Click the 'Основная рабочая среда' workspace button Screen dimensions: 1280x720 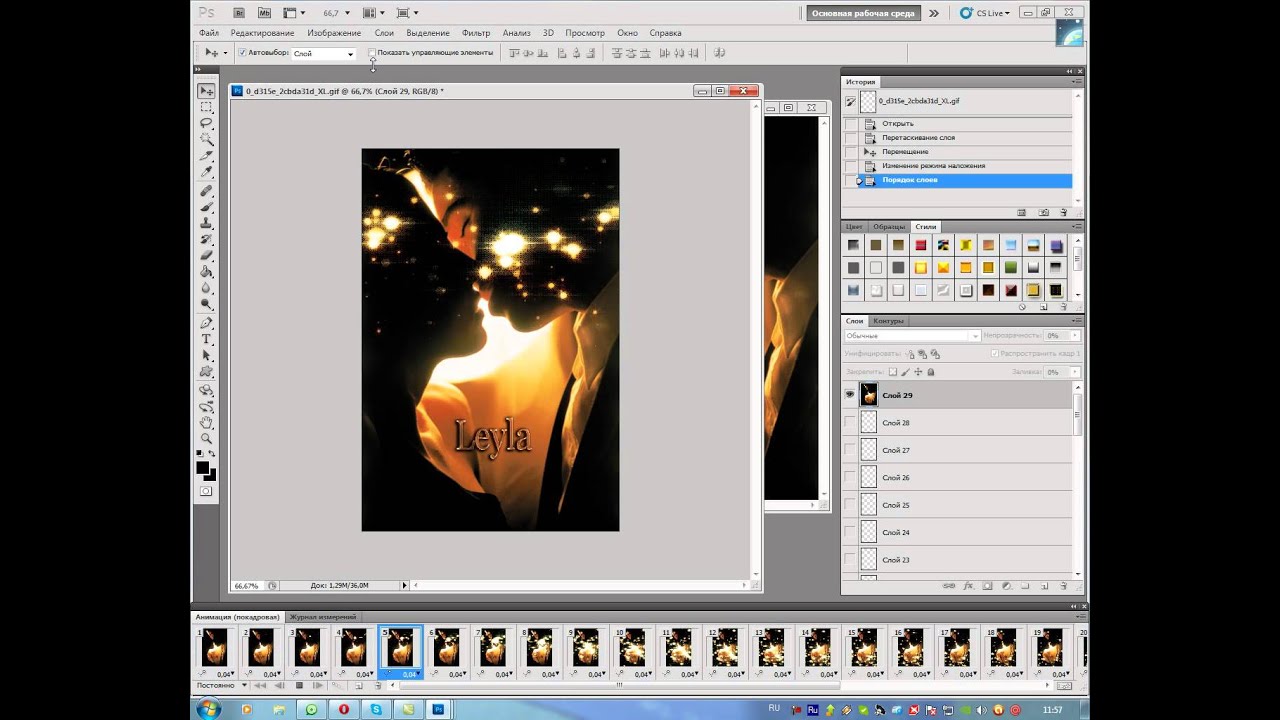click(863, 13)
